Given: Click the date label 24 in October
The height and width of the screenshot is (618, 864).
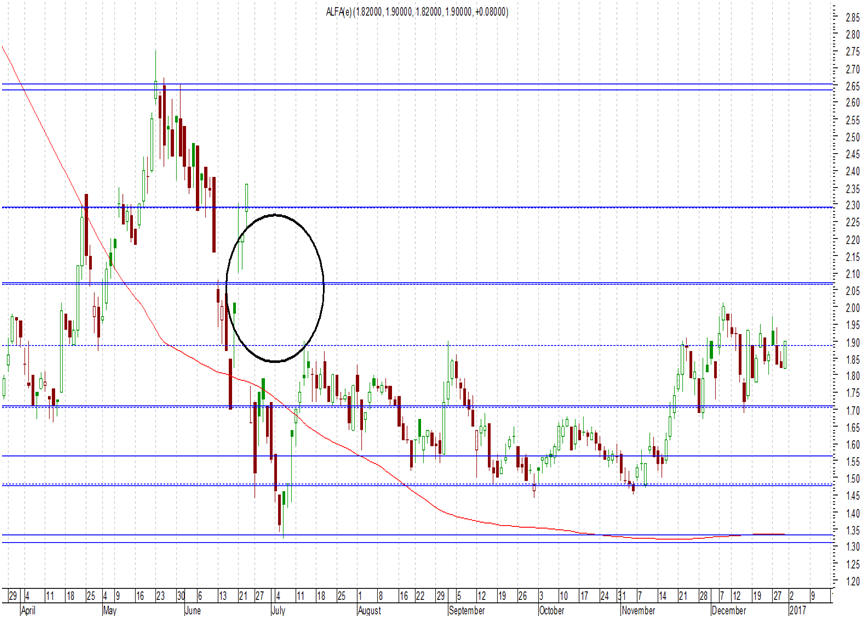Looking at the screenshot, I should click(x=604, y=596).
